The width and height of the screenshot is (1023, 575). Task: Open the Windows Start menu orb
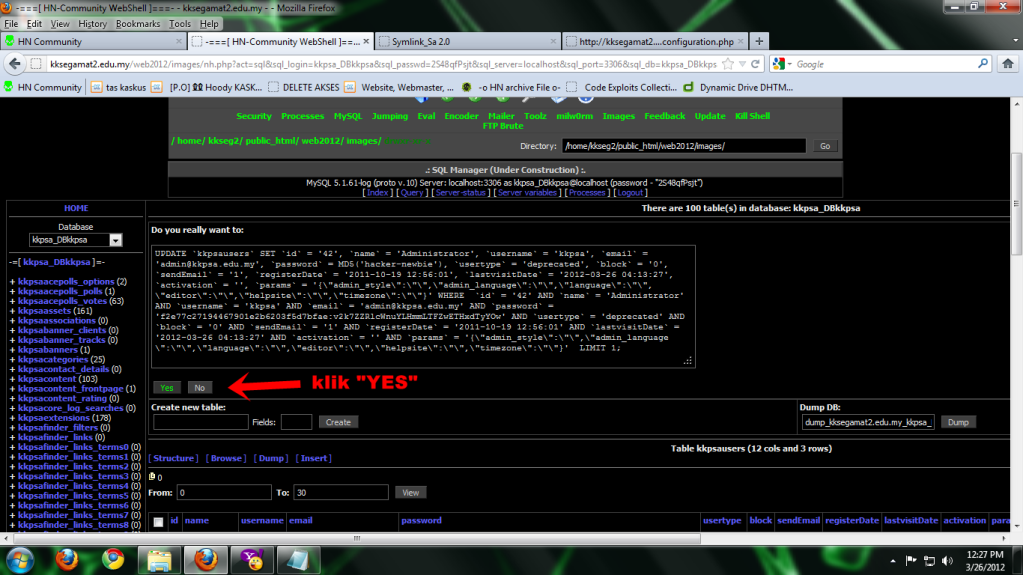coord(22,557)
